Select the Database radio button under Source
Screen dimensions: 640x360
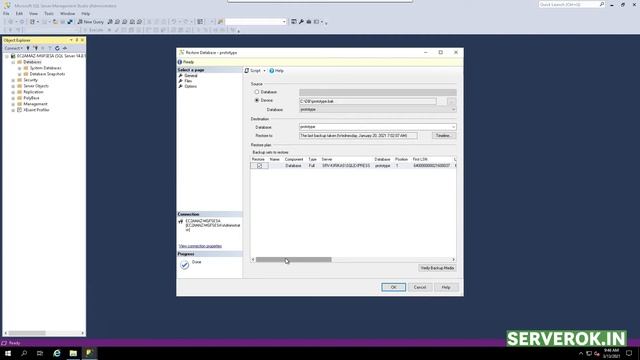(257, 92)
